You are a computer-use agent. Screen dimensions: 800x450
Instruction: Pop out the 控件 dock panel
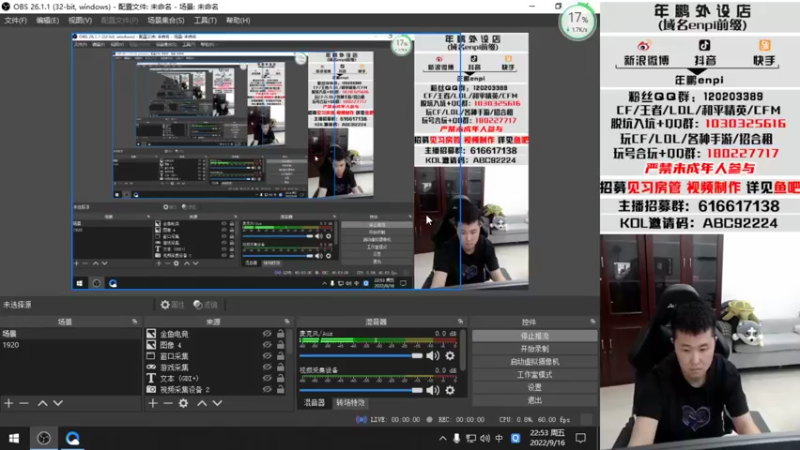point(592,322)
